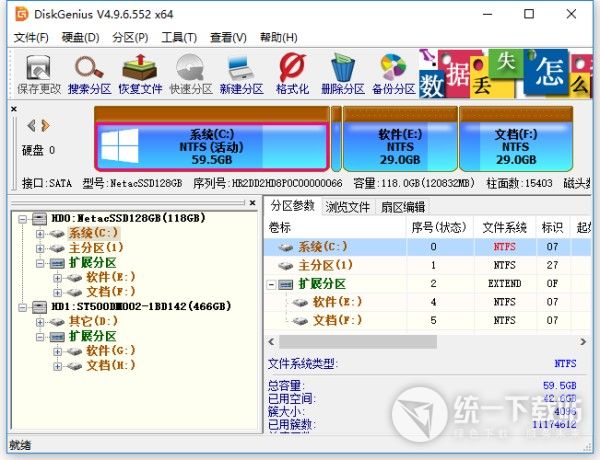This screenshot has width=600, height=460.
Task: Click drive icon beside 其它(D:) in tree
Action: 57,322
